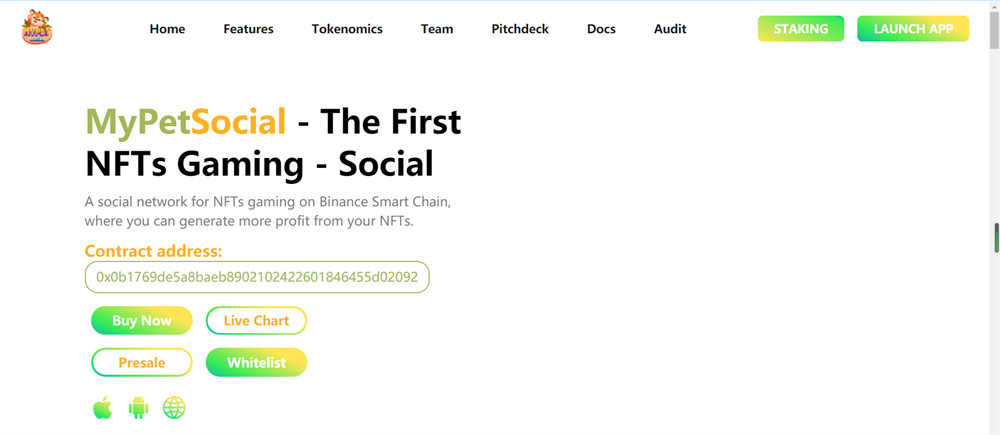Open Docs from the navigation bar
Image resolution: width=1000 pixels, height=435 pixels.
[x=601, y=29]
